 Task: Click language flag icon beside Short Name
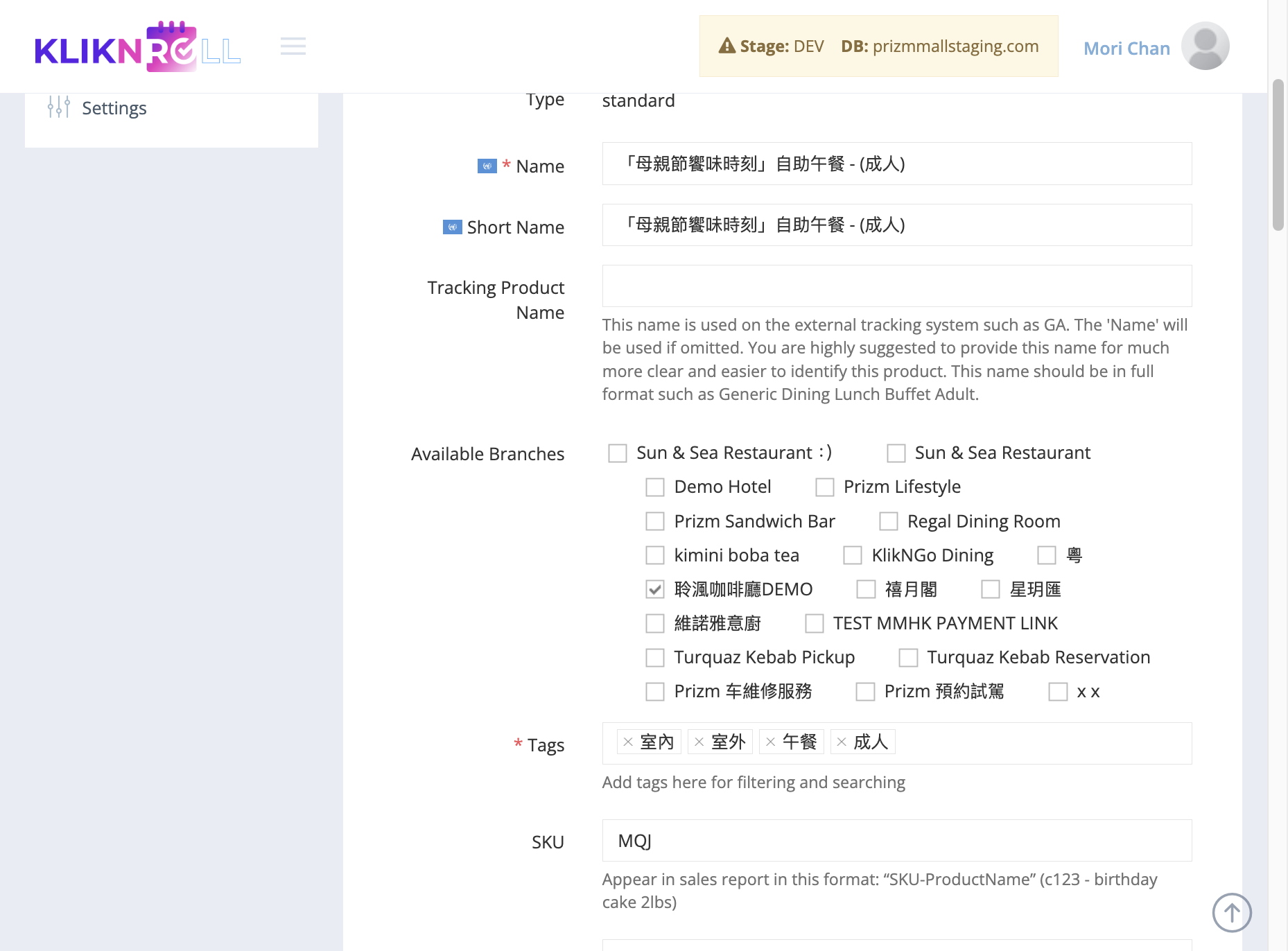click(x=453, y=227)
